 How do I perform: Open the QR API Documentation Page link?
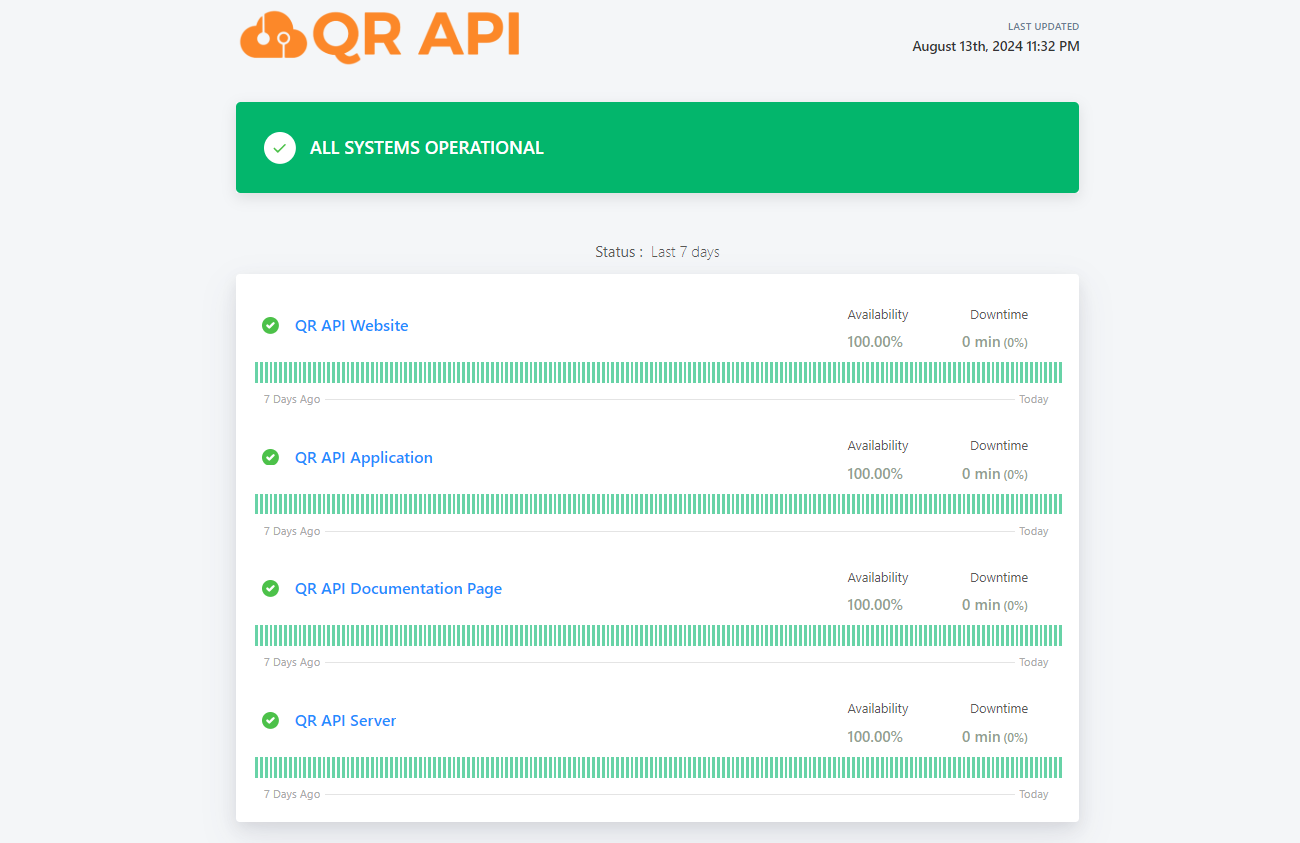(398, 588)
